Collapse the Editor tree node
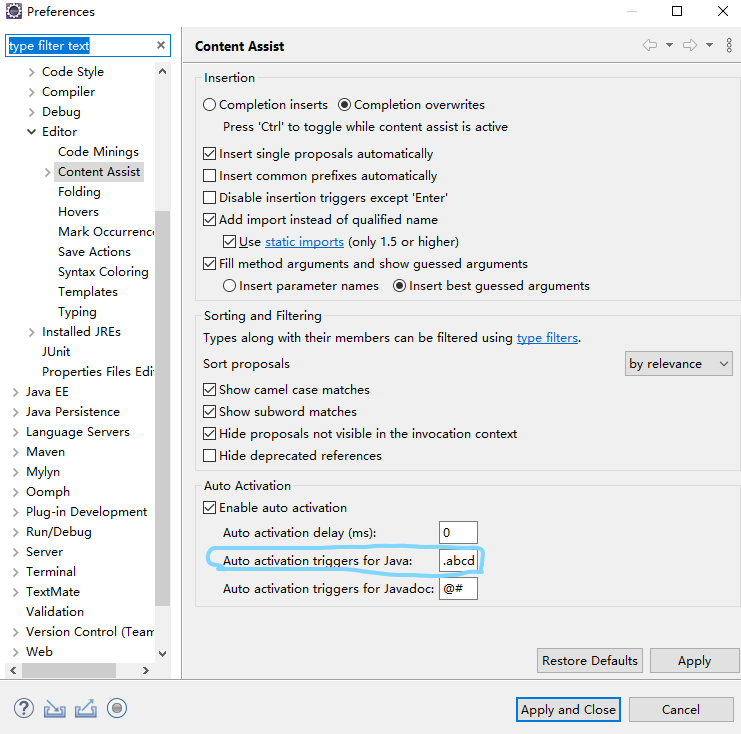Screen dimensions: 741x734 [31, 132]
